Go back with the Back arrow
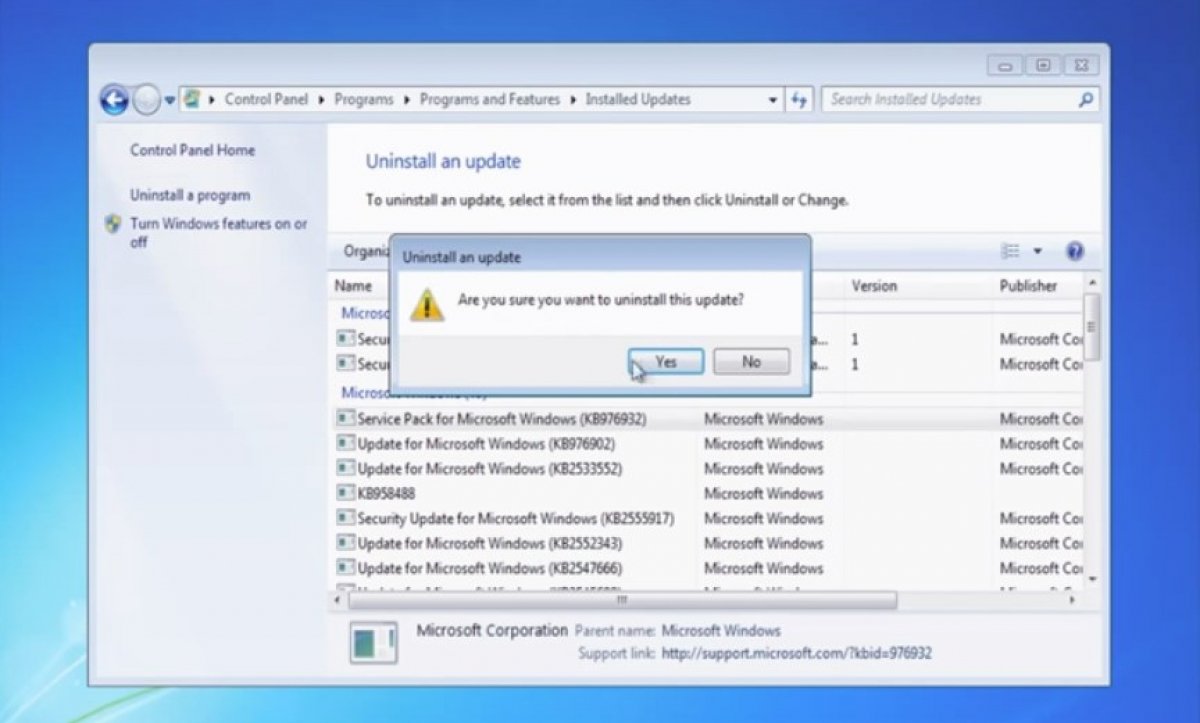The height and width of the screenshot is (723, 1200). tap(115, 99)
